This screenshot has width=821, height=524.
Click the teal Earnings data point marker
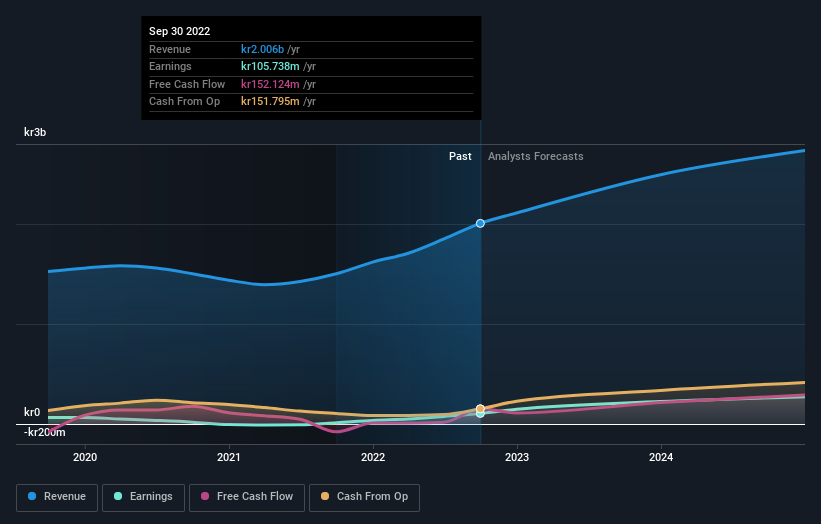coord(480,414)
